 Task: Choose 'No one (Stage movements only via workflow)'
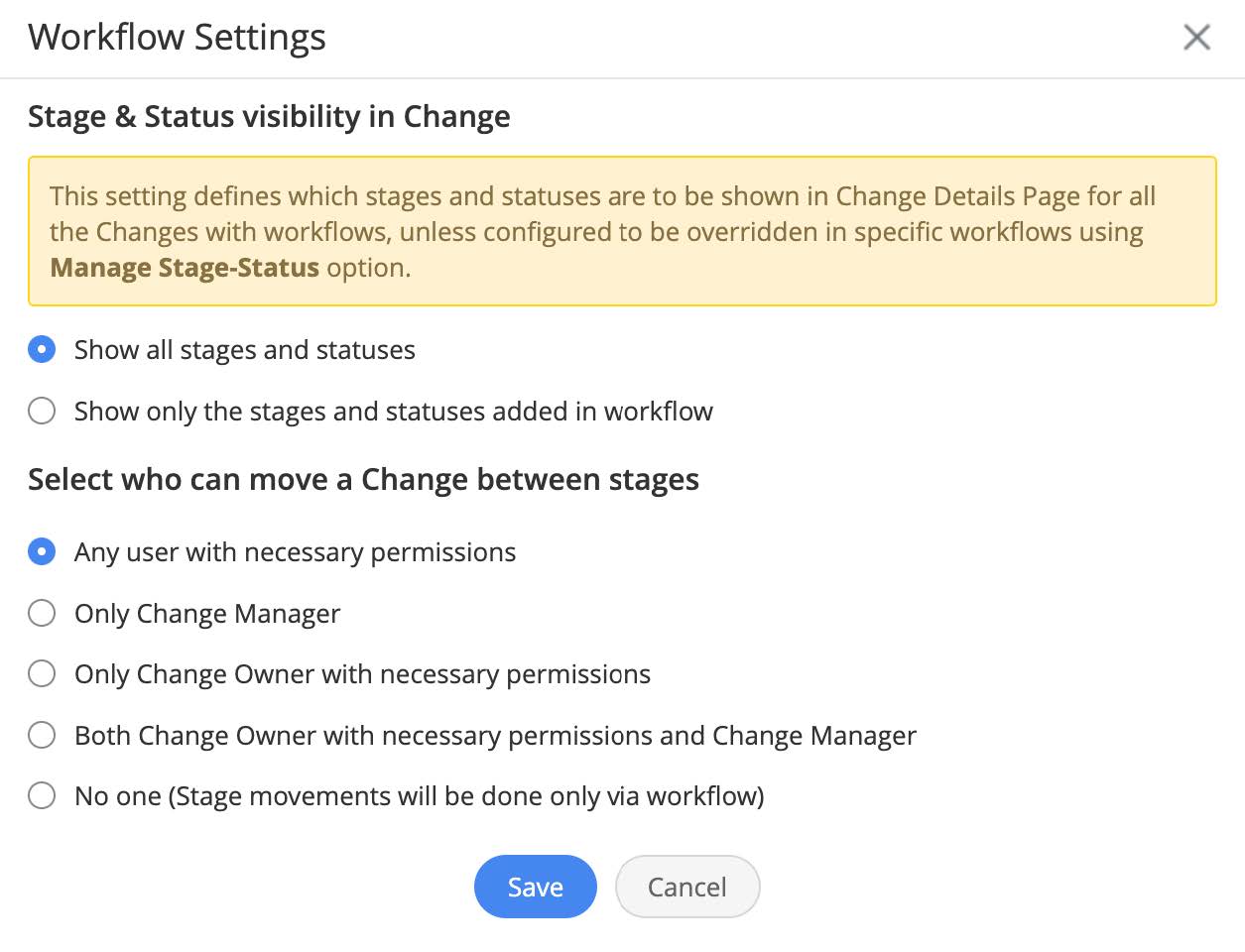42,796
